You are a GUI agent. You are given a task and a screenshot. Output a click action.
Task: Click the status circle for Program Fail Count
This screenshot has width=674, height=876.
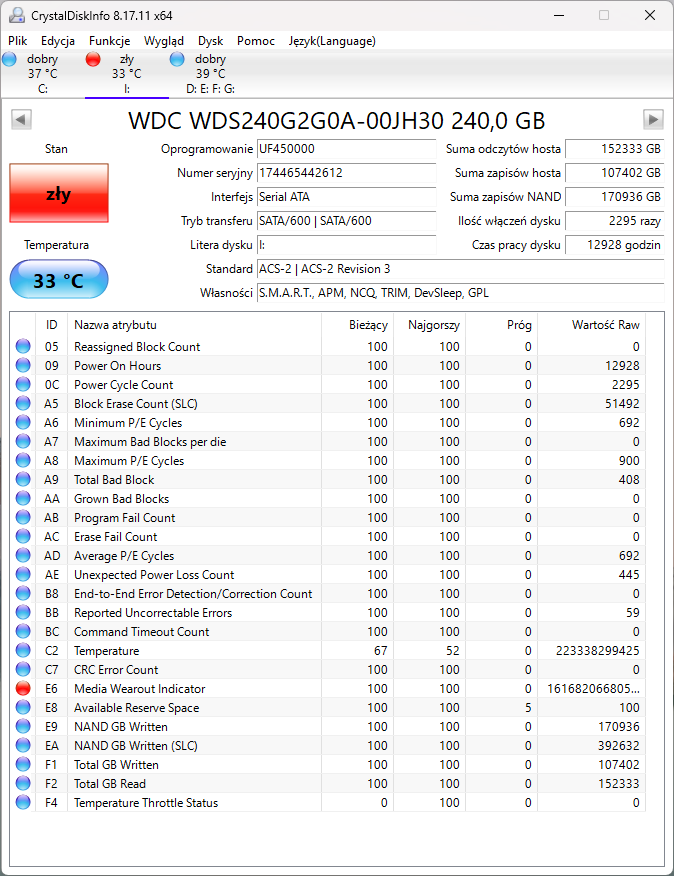pyautogui.click(x=23, y=517)
